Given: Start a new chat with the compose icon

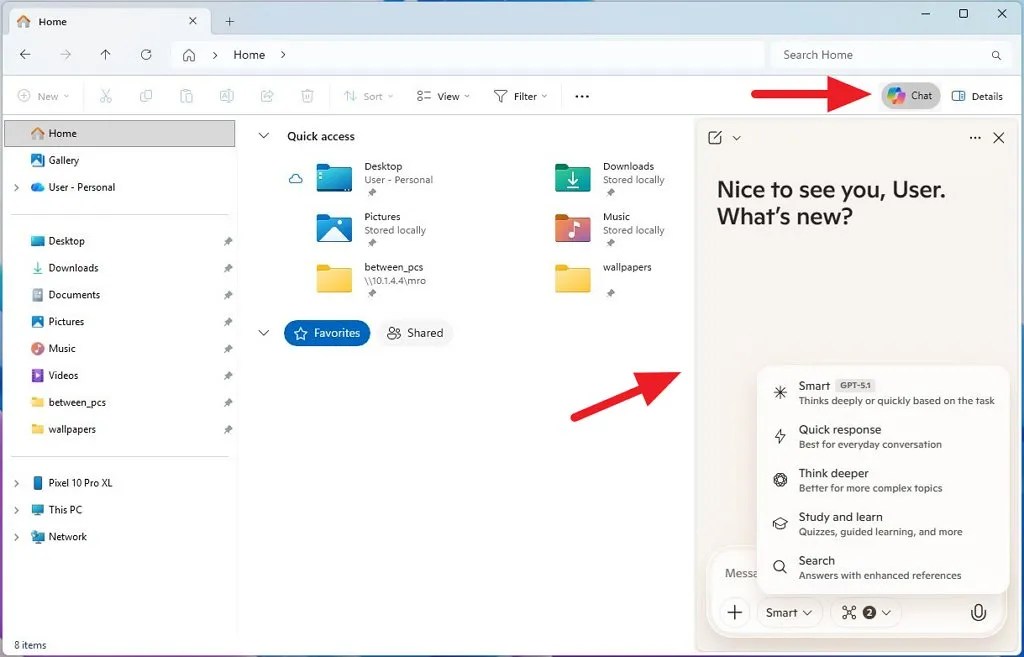Looking at the screenshot, I should (715, 137).
